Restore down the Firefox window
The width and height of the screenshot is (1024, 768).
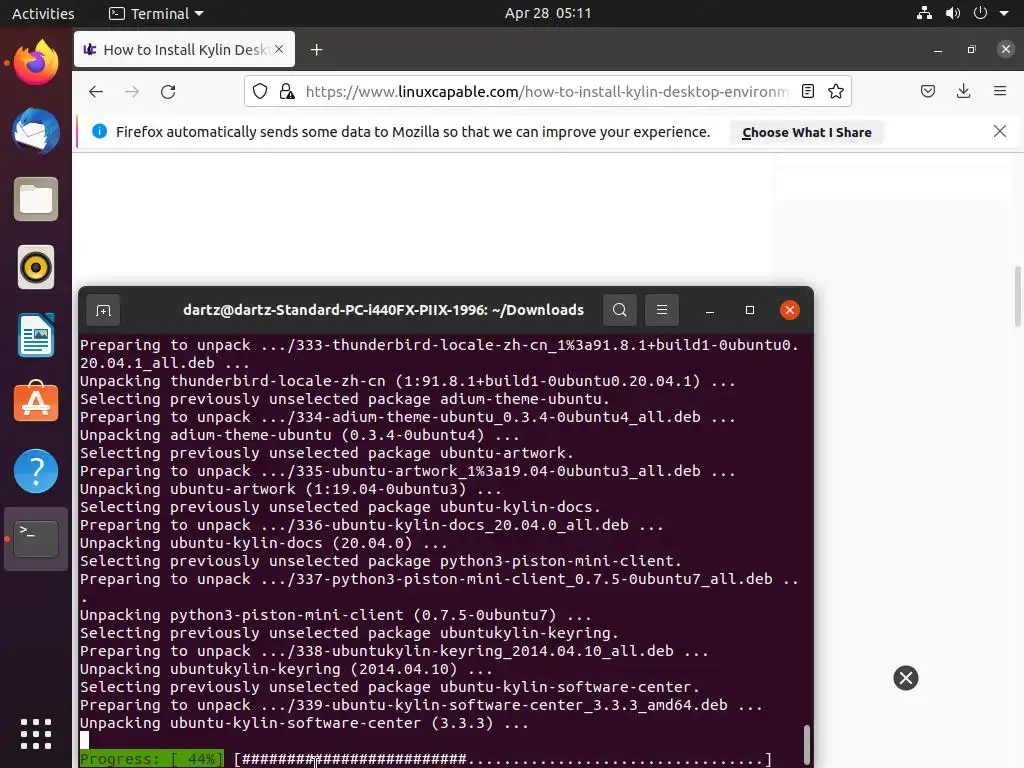click(972, 49)
